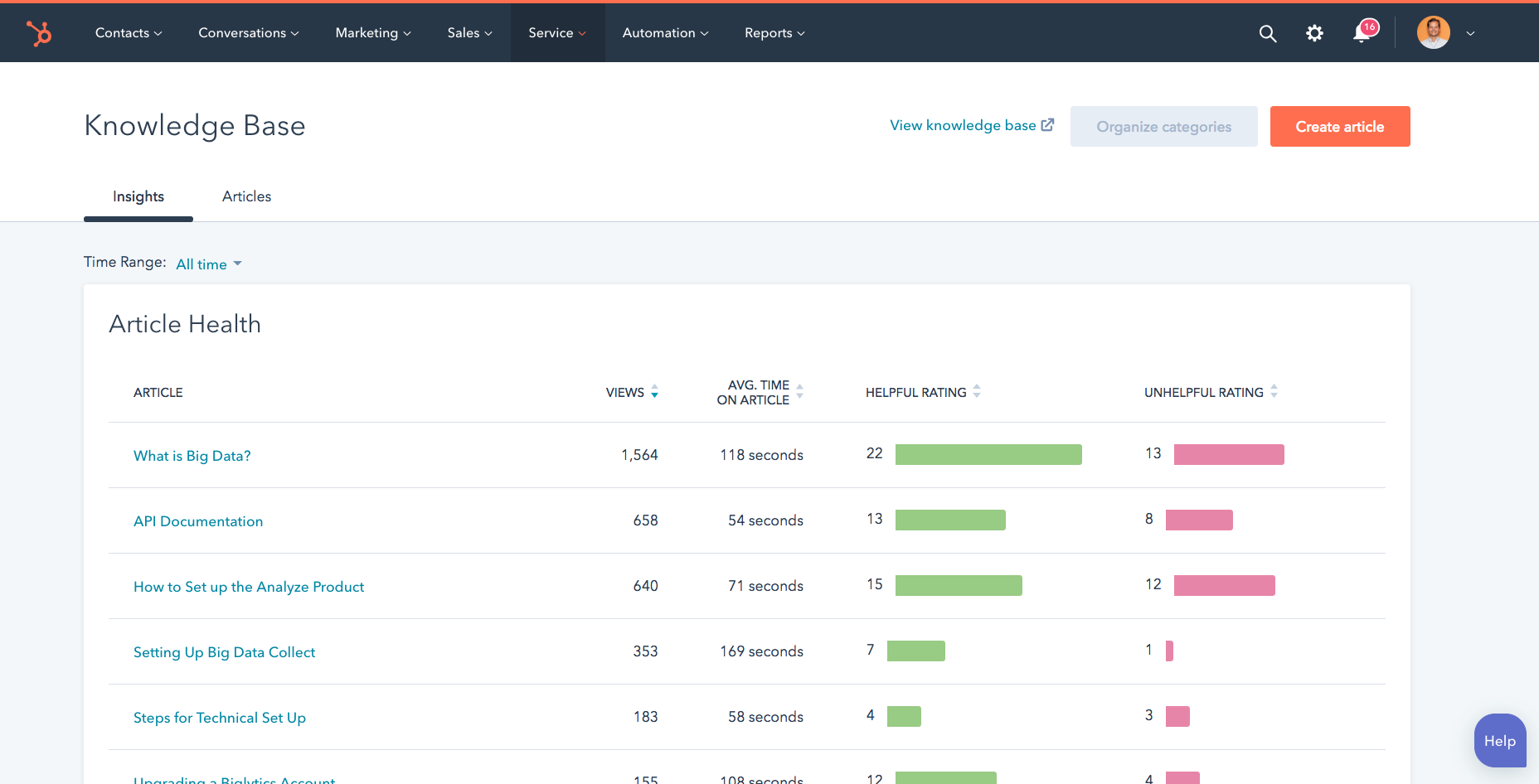The width and height of the screenshot is (1539, 784).
Task: Open external link beside View knowledge base
Action: click(x=1048, y=124)
